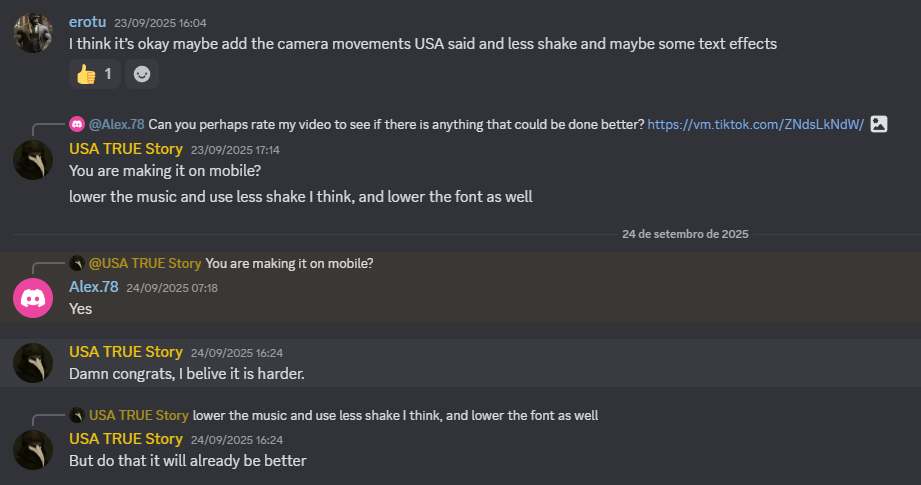This screenshot has width=921, height=485.
Task: Click the @Alex.78 mention in reply preview
Action: (117, 125)
